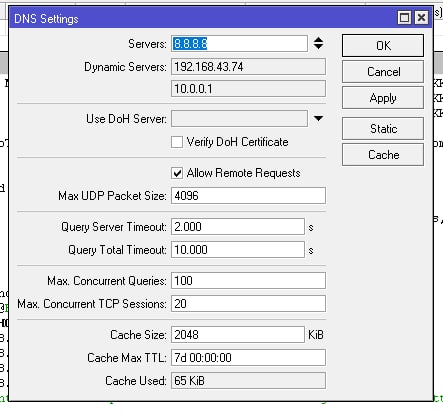The height and width of the screenshot is (413, 443).
Task: Maximize the DNS Settings window
Action: coord(404,17)
